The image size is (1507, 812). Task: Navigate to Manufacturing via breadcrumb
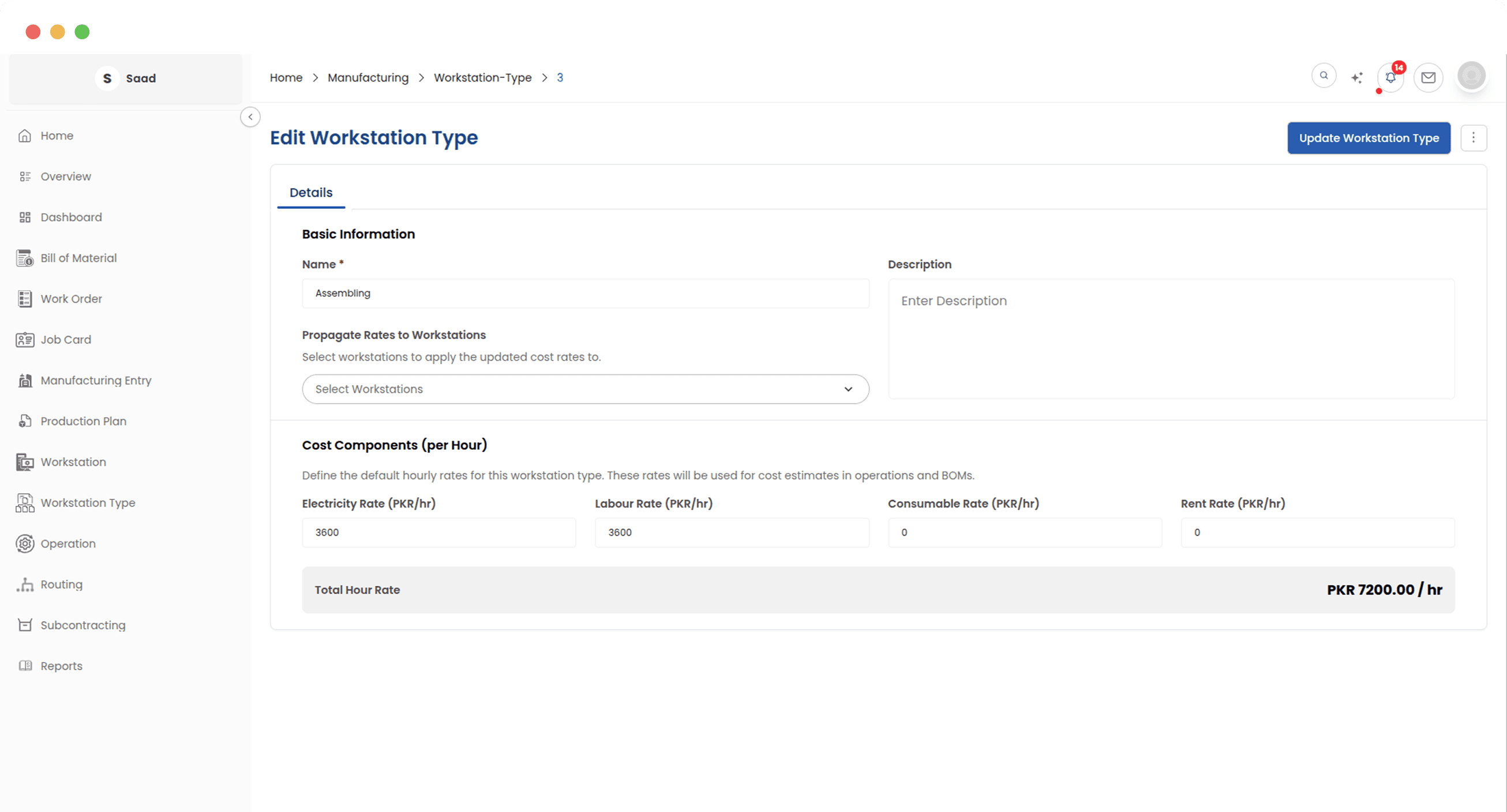[368, 77]
